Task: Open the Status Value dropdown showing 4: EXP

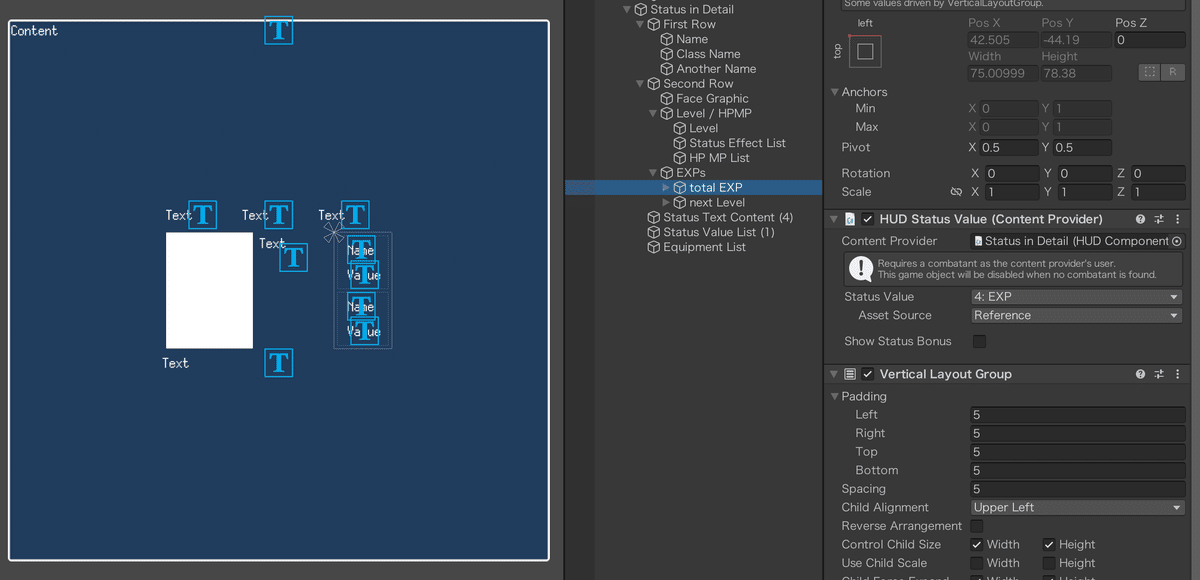Action: pyautogui.click(x=1077, y=297)
